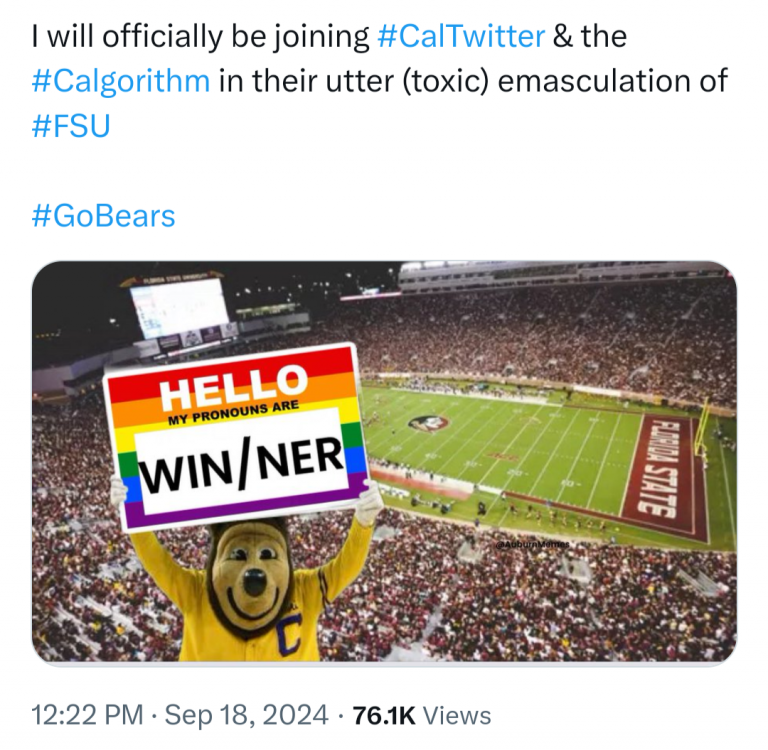Click the 12:22 PM timestamp
Viewport: 768px width, 750px height.
[x=88, y=715]
